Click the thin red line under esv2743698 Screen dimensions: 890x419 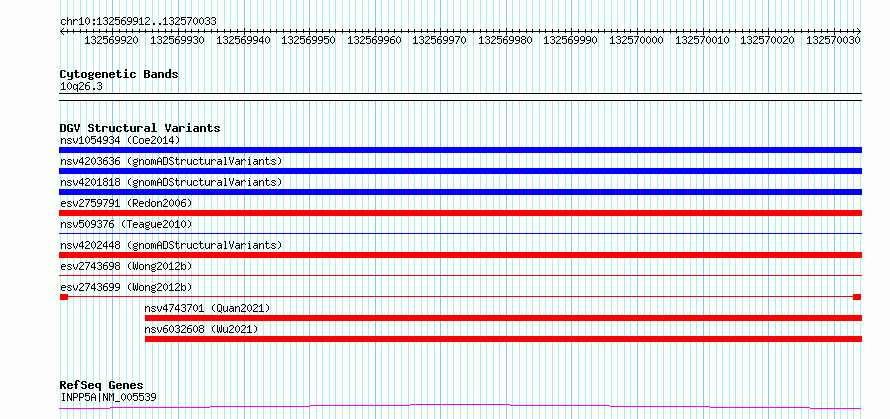coord(460,275)
